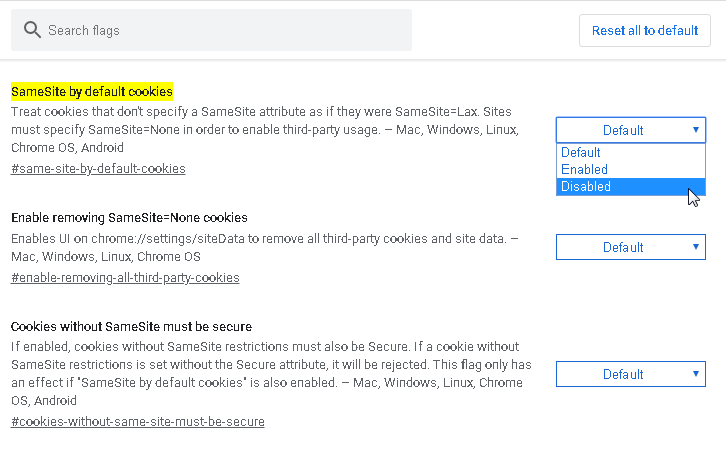The height and width of the screenshot is (452, 726).
Task: Click arrow on the must-be-secure flag dropdown
Action: pos(695,374)
